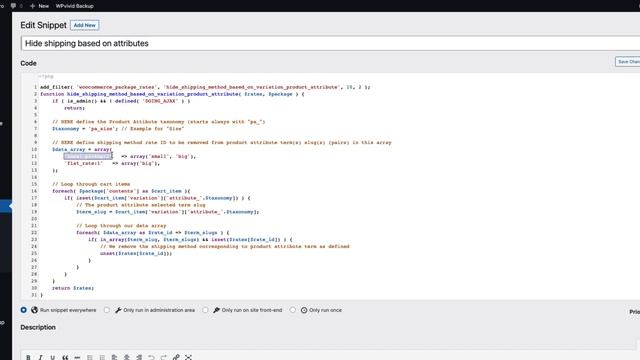Apply strikethrough formatting in description toolbar

(x=77, y=357)
